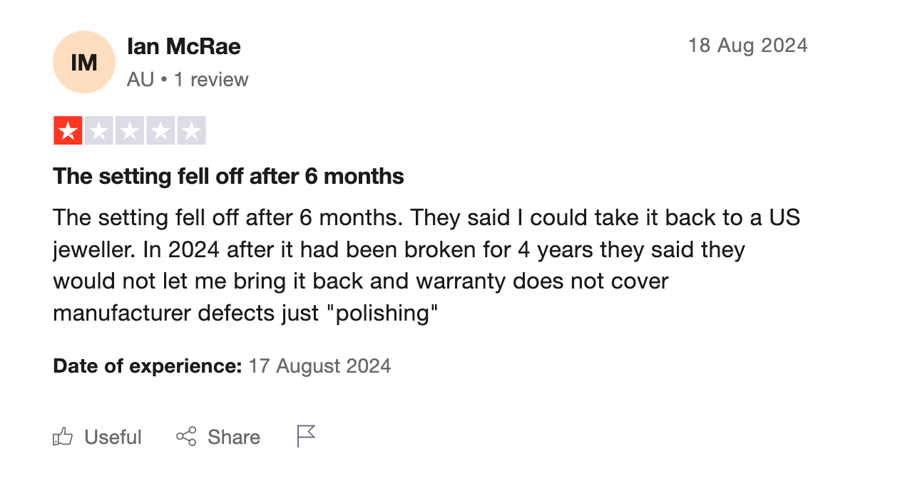Click the 'Date of experience' label
This screenshot has width=900, height=486.
click(x=148, y=366)
